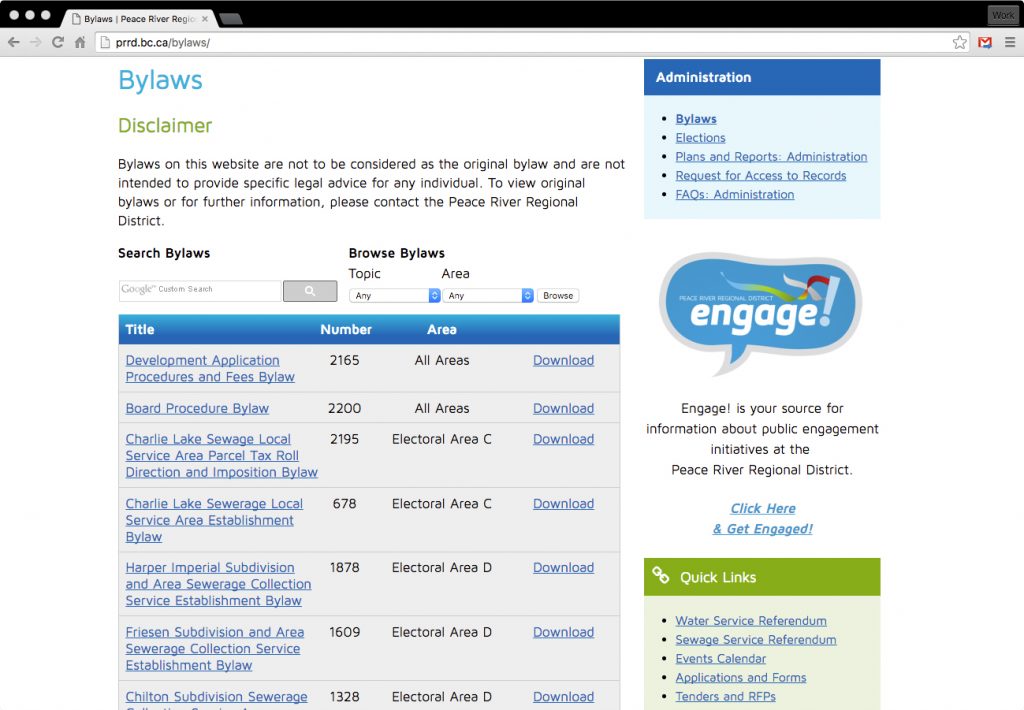Download bylaw number 1328
This screenshot has width=1024, height=710.
pyautogui.click(x=564, y=697)
